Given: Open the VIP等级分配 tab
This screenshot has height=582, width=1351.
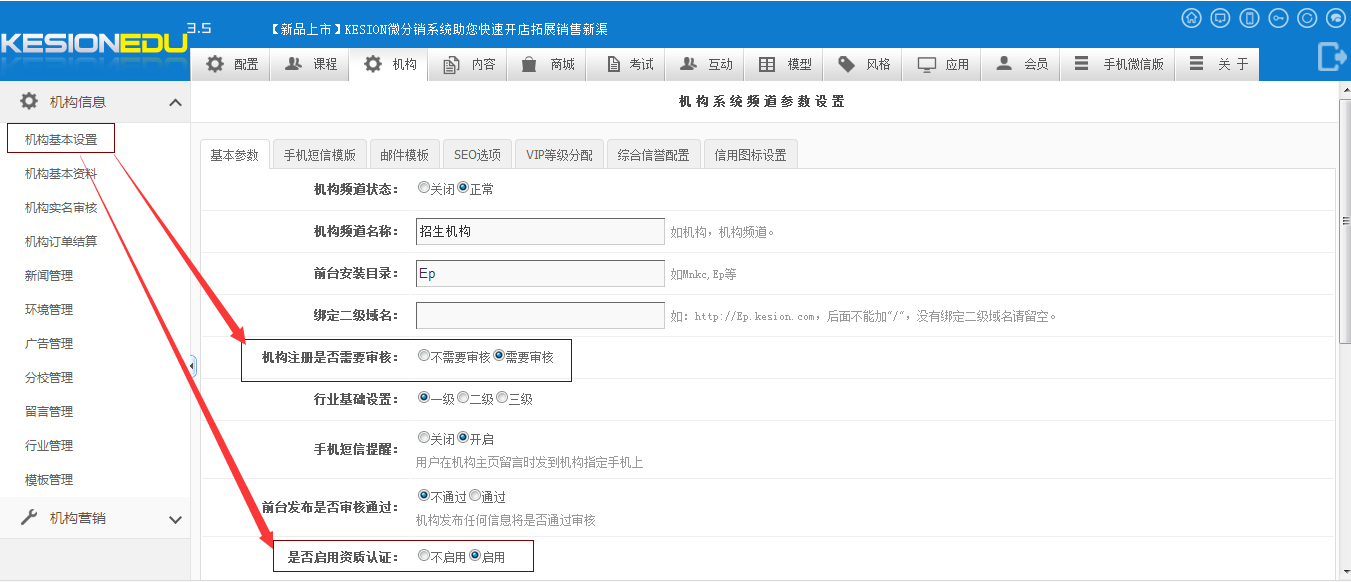Looking at the screenshot, I should coord(559,155).
